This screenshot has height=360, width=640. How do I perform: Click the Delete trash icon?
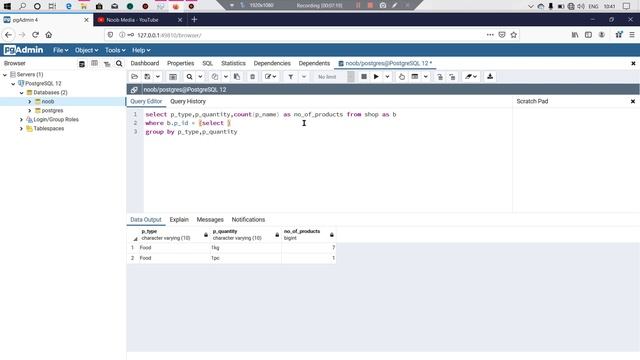252,77
